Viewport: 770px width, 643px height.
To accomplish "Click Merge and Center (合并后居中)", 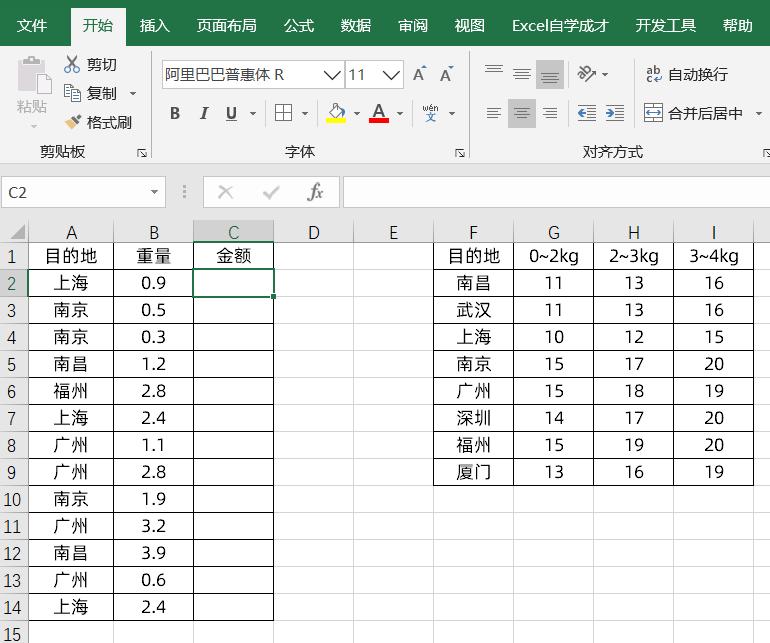I will (694, 113).
